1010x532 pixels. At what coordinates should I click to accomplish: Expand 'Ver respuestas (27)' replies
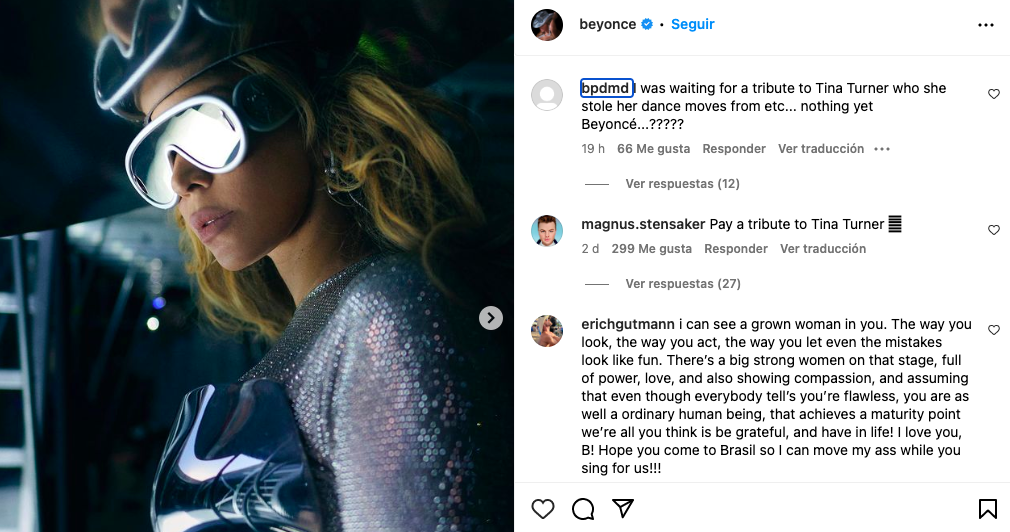683,284
